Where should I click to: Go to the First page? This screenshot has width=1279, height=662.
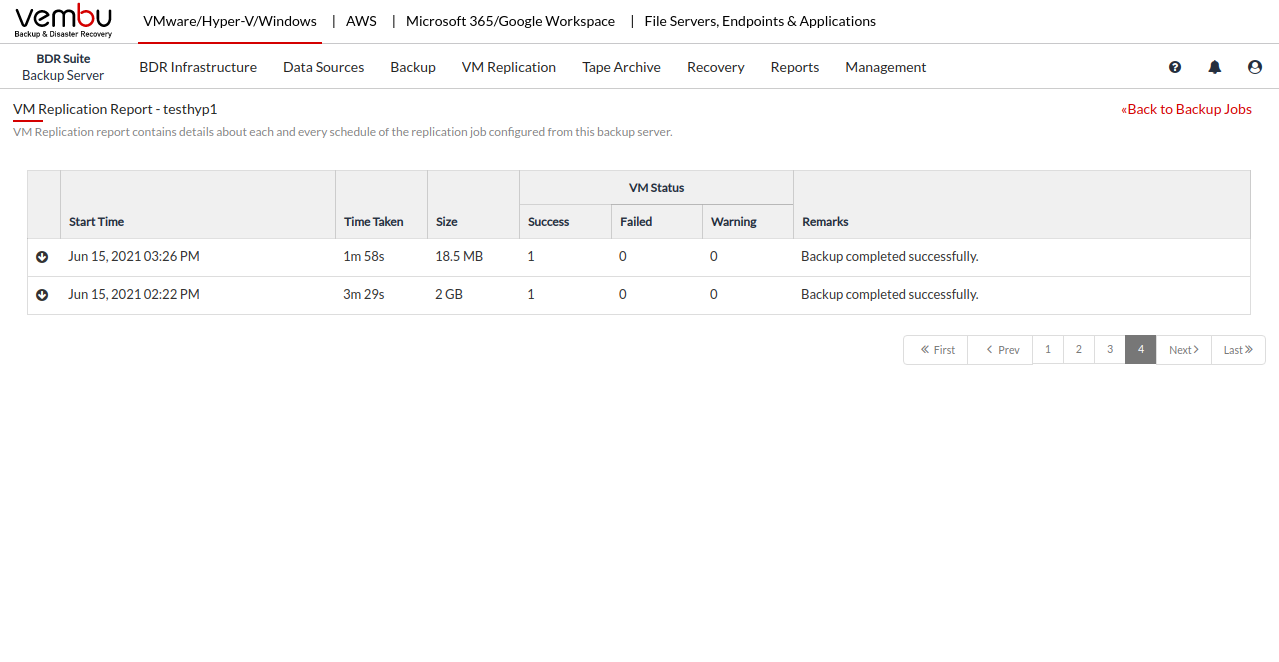[936, 350]
